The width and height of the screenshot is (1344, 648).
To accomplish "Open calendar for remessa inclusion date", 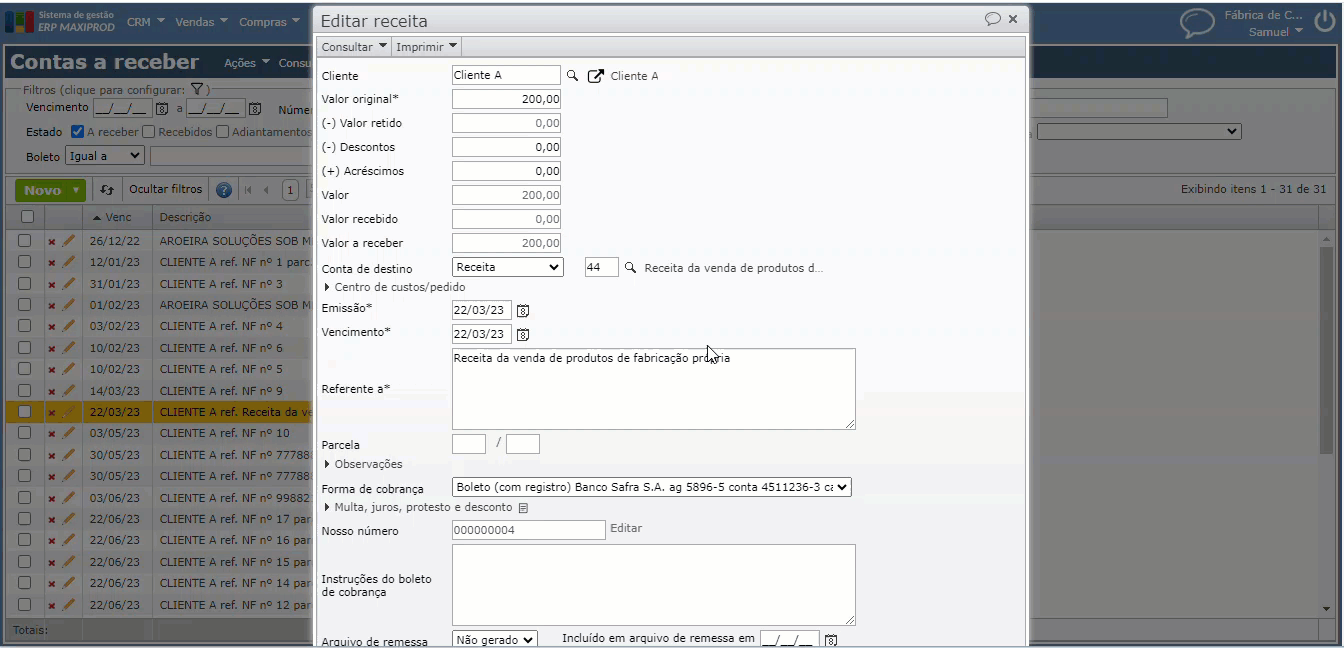I will pyautogui.click(x=830, y=639).
